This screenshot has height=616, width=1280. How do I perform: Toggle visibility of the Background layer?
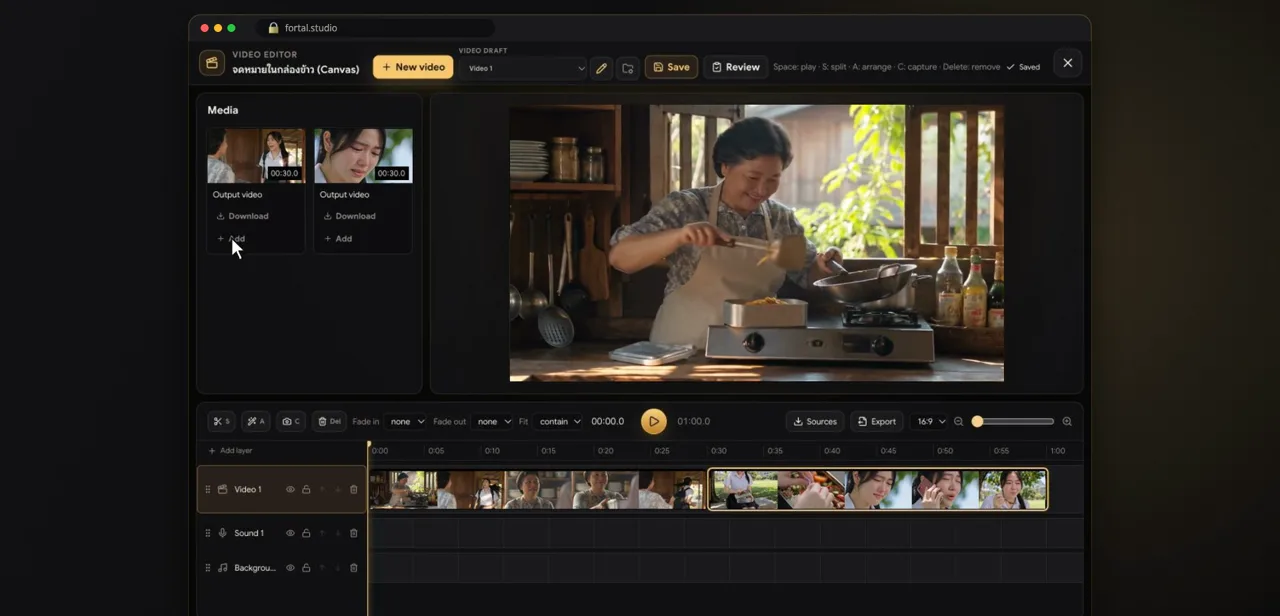coord(290,568)
